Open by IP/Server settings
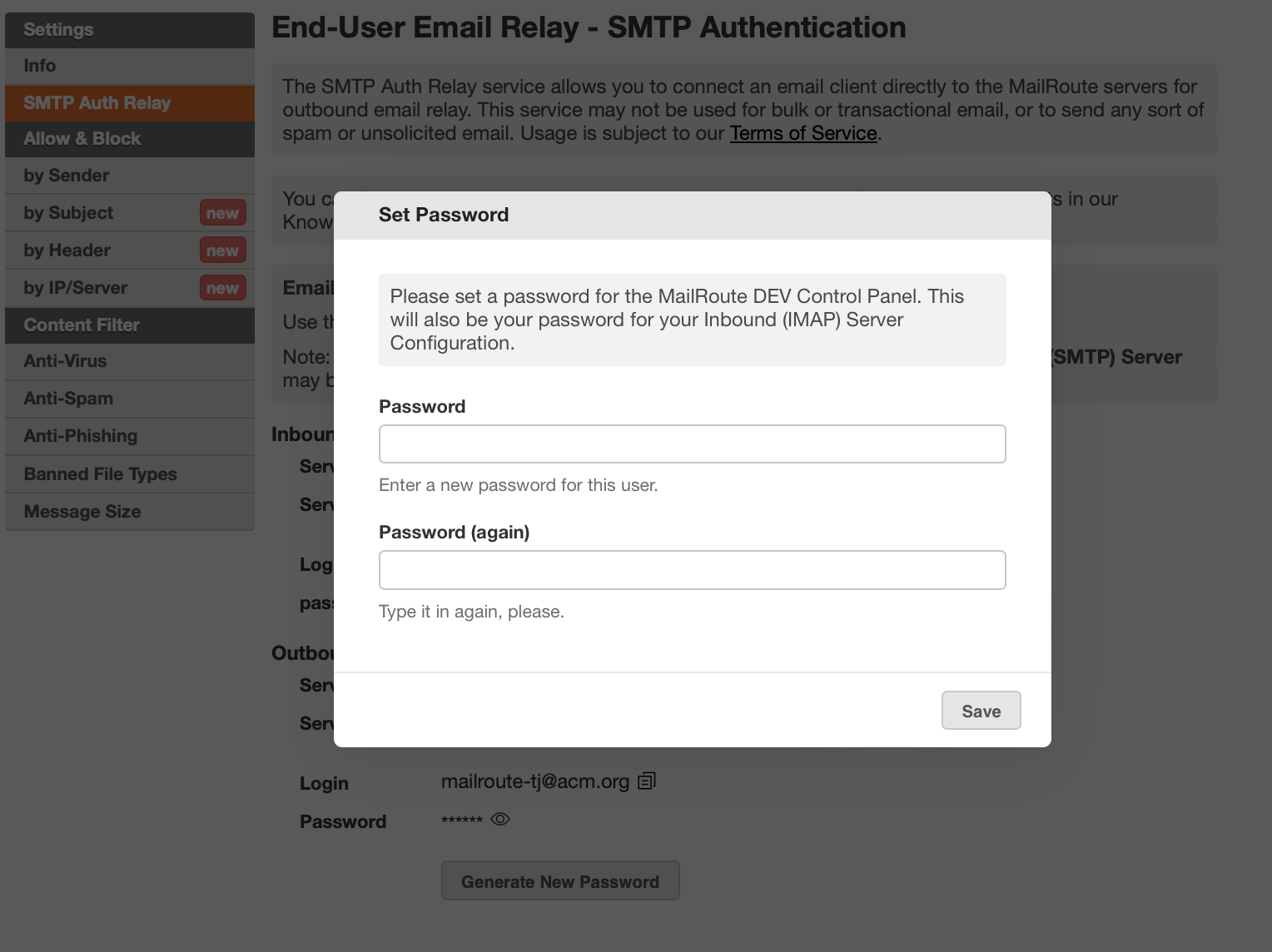The width and height of the screenshot is (1272, 952). pos(76,288)
